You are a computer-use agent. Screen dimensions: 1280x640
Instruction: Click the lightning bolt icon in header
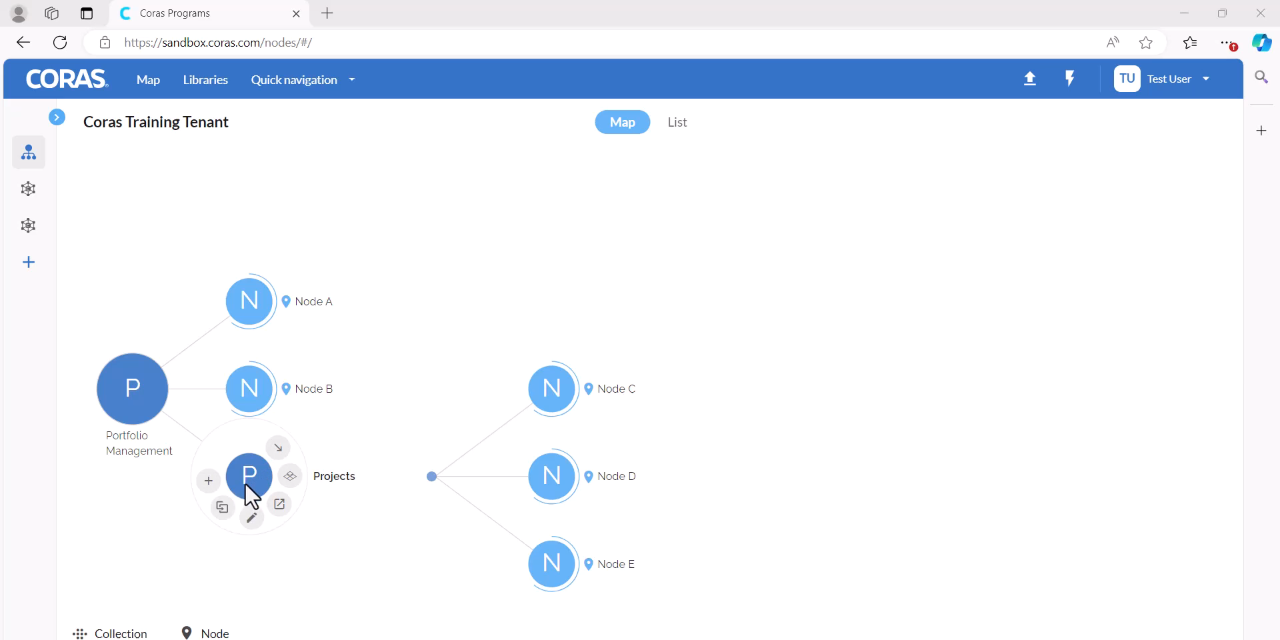click(x=1070, y=79)
